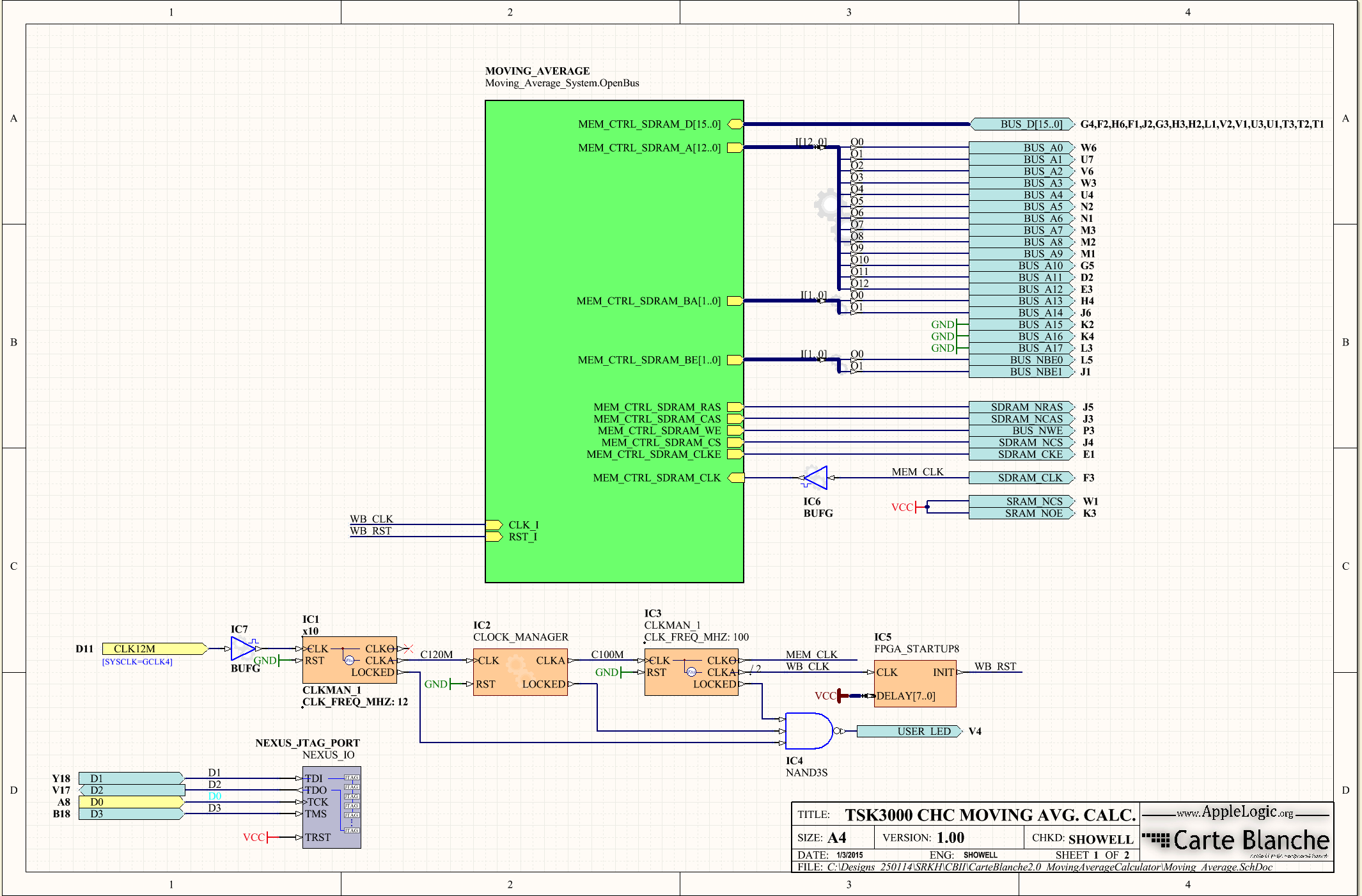Select the IC7 BUFG buffer symbol
The width and height of the screenshot is (1362, 896).
coord(243,648)
